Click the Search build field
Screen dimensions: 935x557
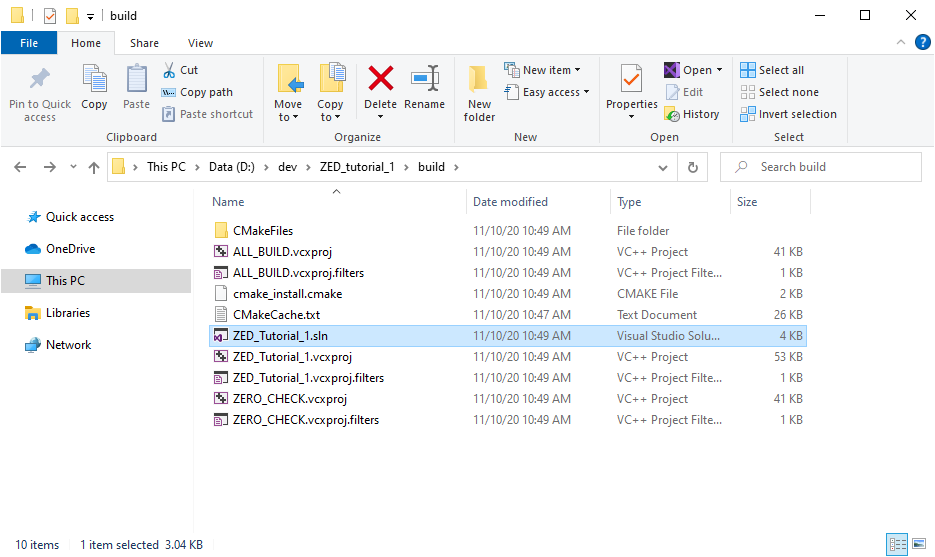point(821,167)
